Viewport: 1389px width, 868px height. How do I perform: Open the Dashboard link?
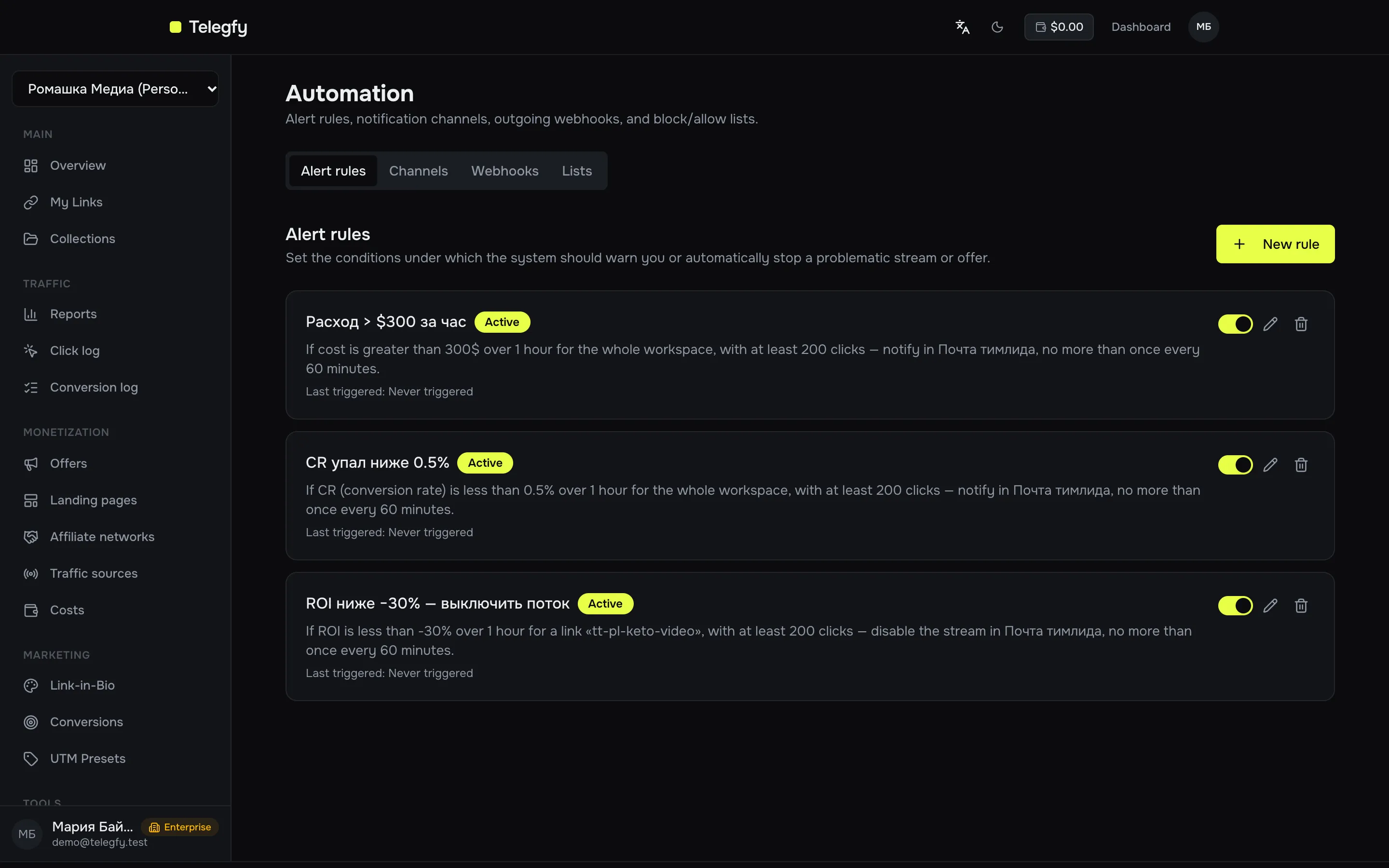coord(1141,27)
